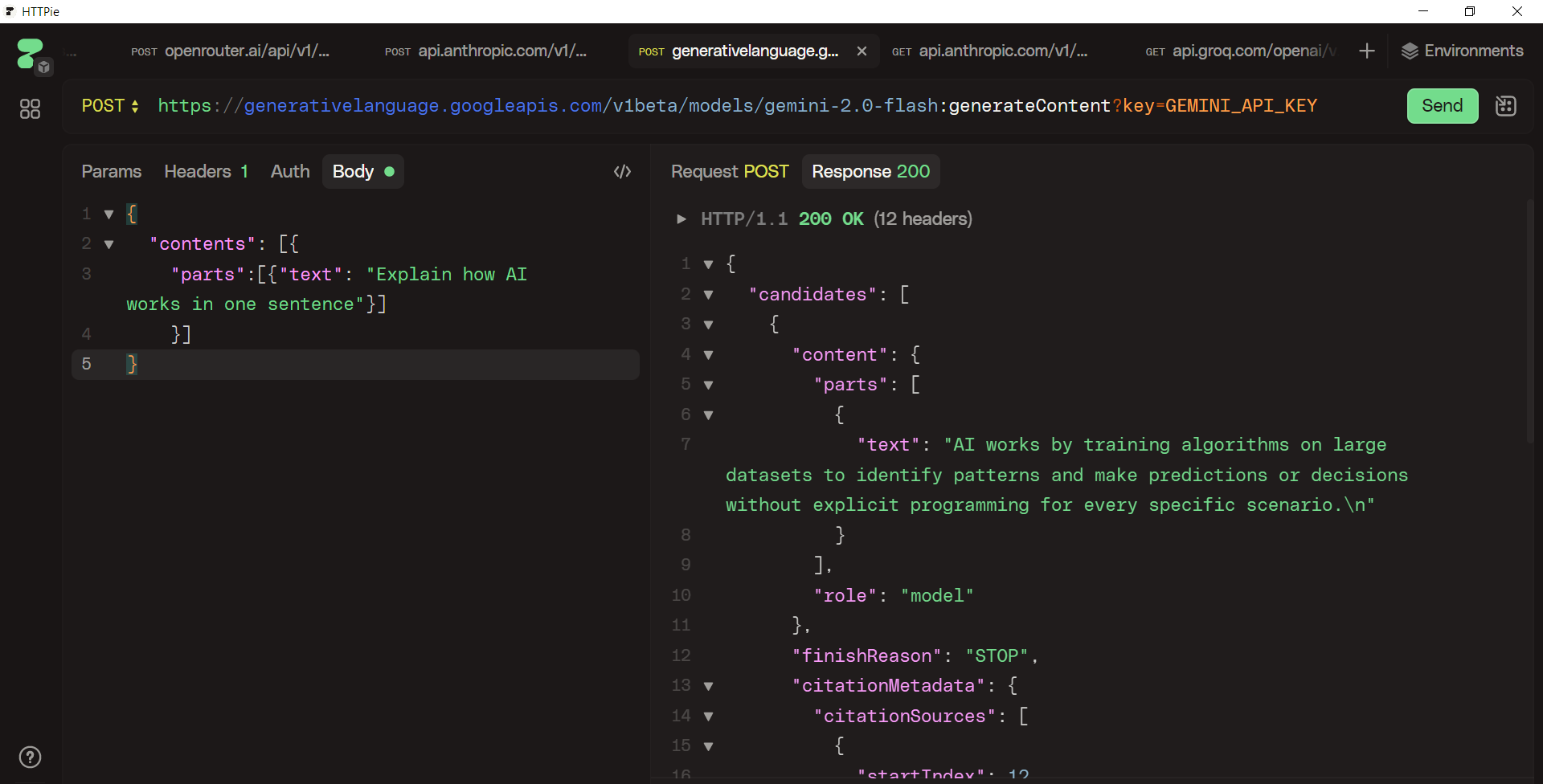Click the plus icon to add new tab

click(x=1366, y=51)
